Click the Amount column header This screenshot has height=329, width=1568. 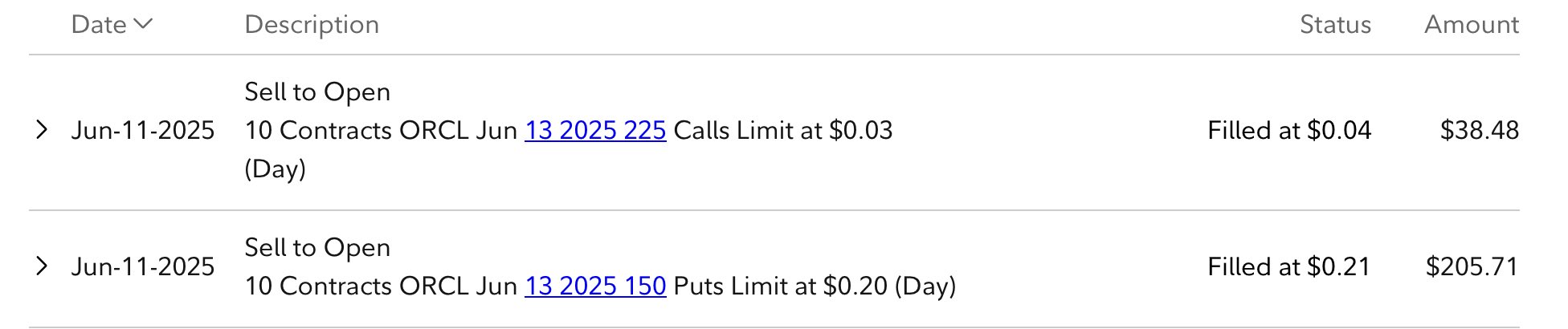1472,25
